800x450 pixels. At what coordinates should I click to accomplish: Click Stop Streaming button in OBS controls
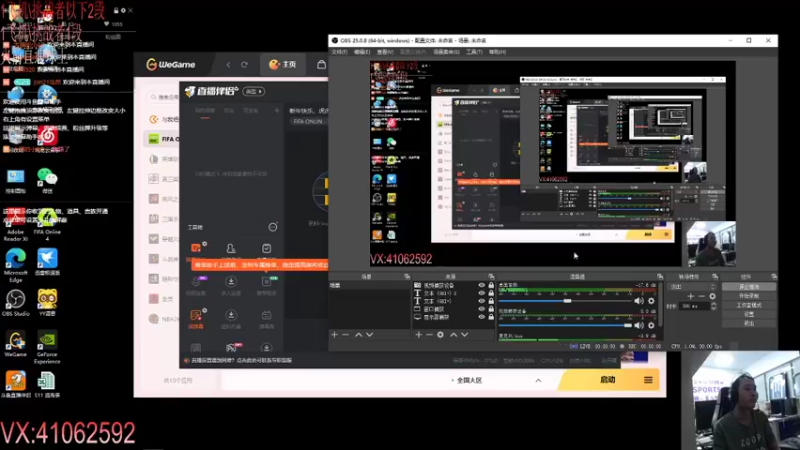click(x=748, y=287)
